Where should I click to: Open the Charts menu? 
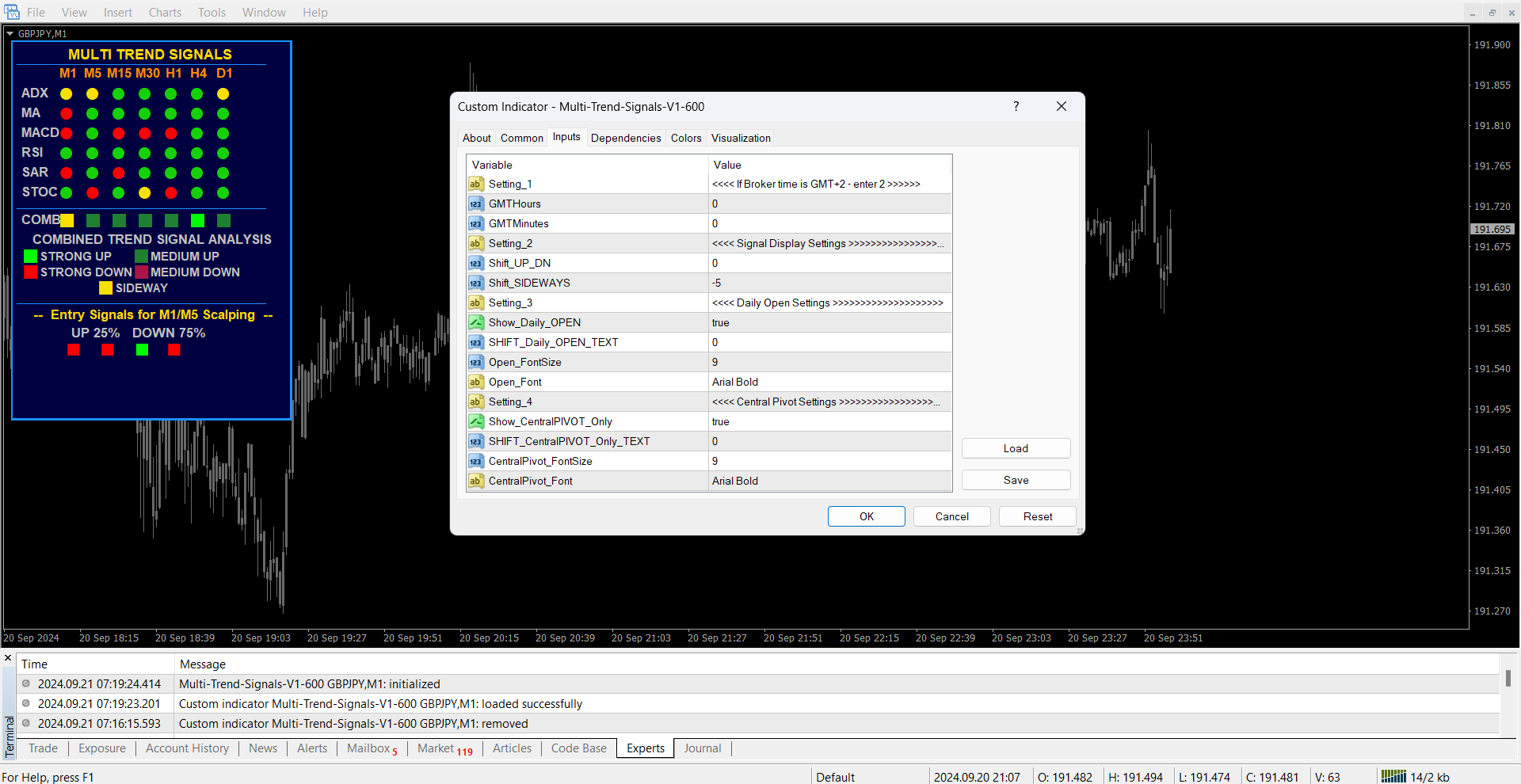coord(165,13)
